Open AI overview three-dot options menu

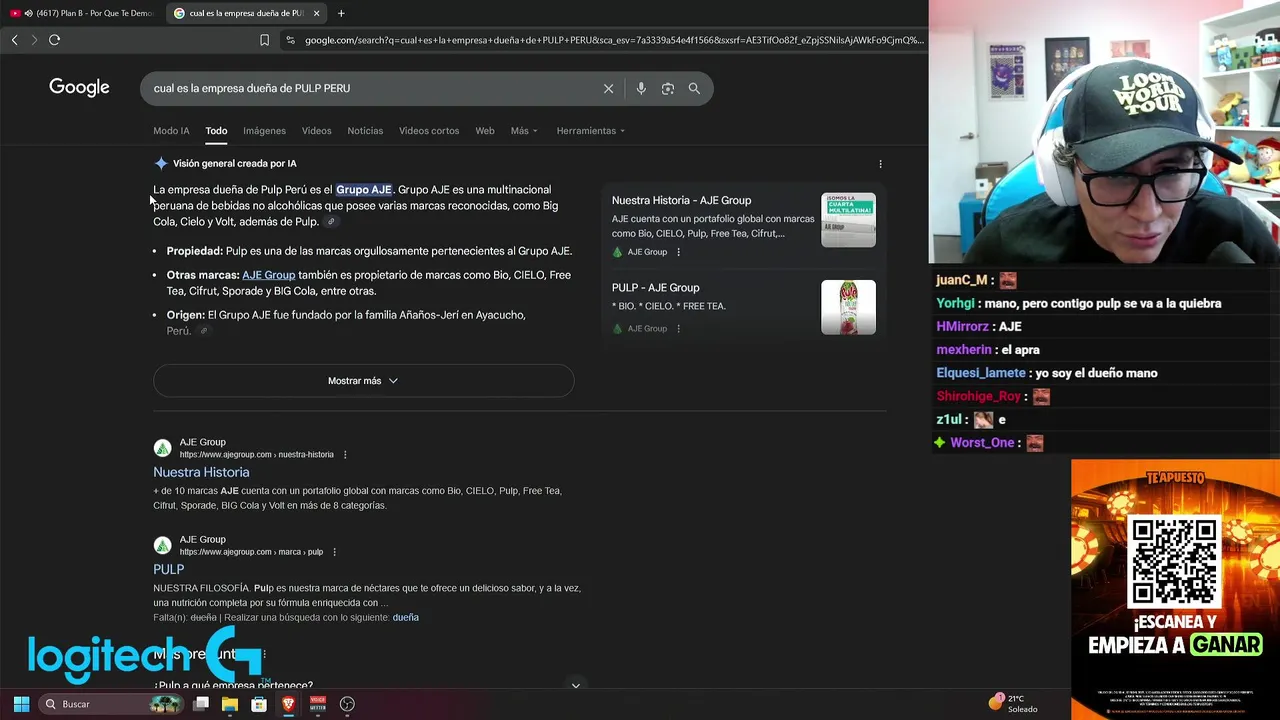pyautogui.click(x=880, y=164)
